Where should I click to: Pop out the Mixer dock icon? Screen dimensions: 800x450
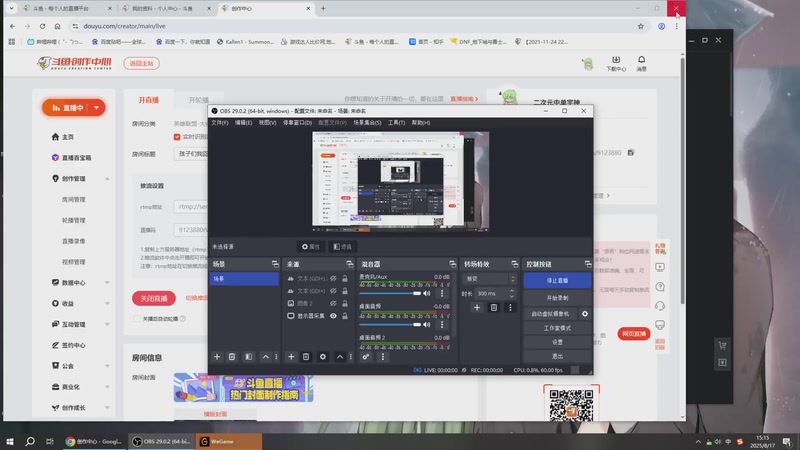pyautogui.click(x=453, y=264)
